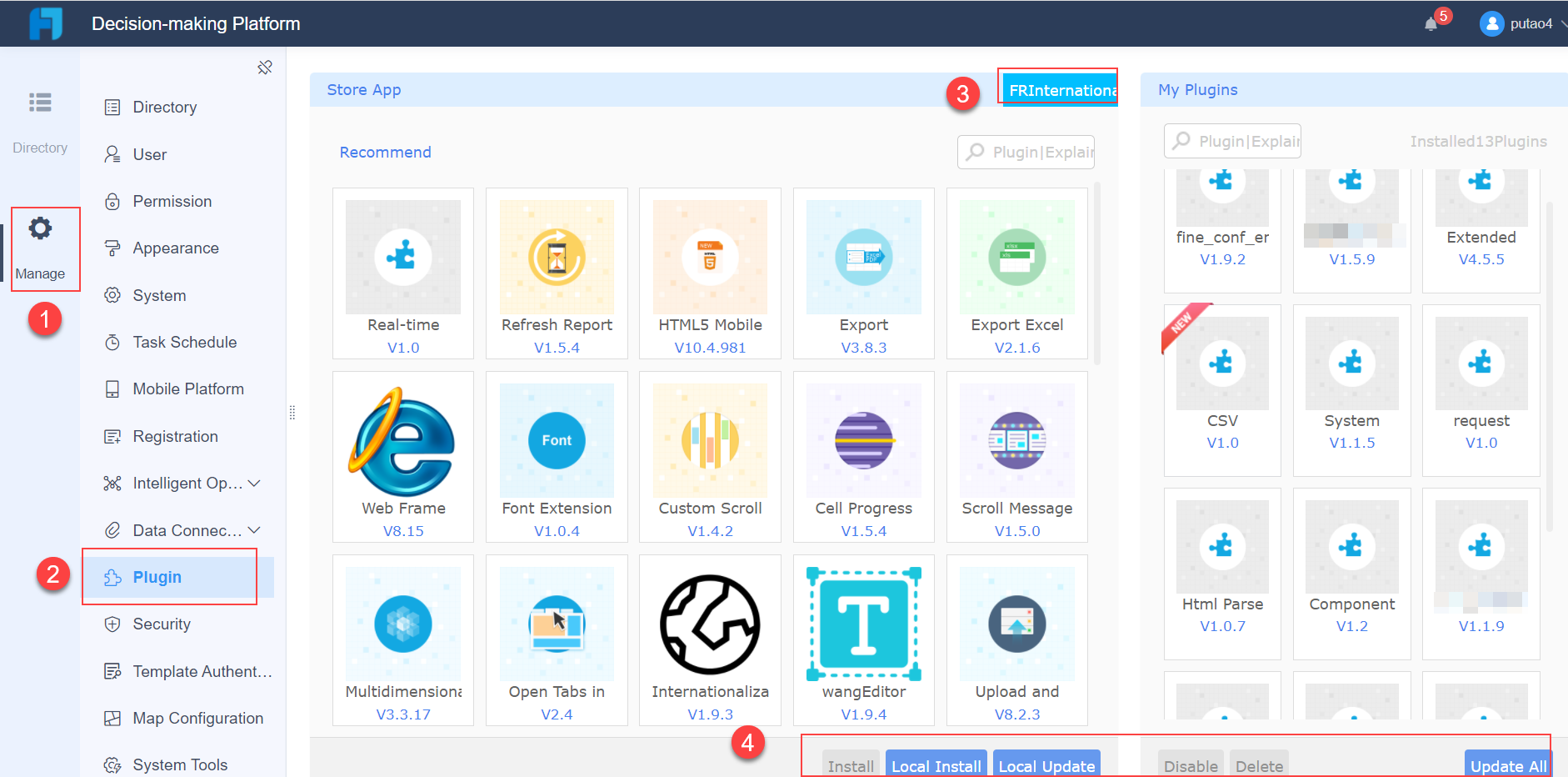Select the HTML5 Mobile plugin icon
This screenshot has height=777, width=1568.
pos(710,257)
